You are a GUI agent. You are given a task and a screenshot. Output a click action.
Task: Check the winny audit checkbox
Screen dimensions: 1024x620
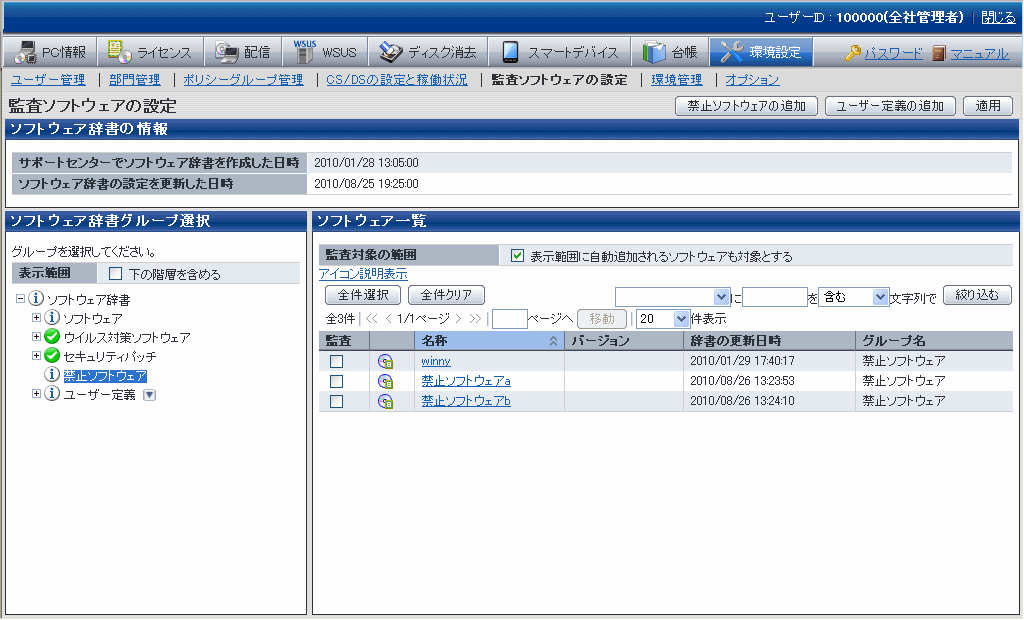[337, 362]
